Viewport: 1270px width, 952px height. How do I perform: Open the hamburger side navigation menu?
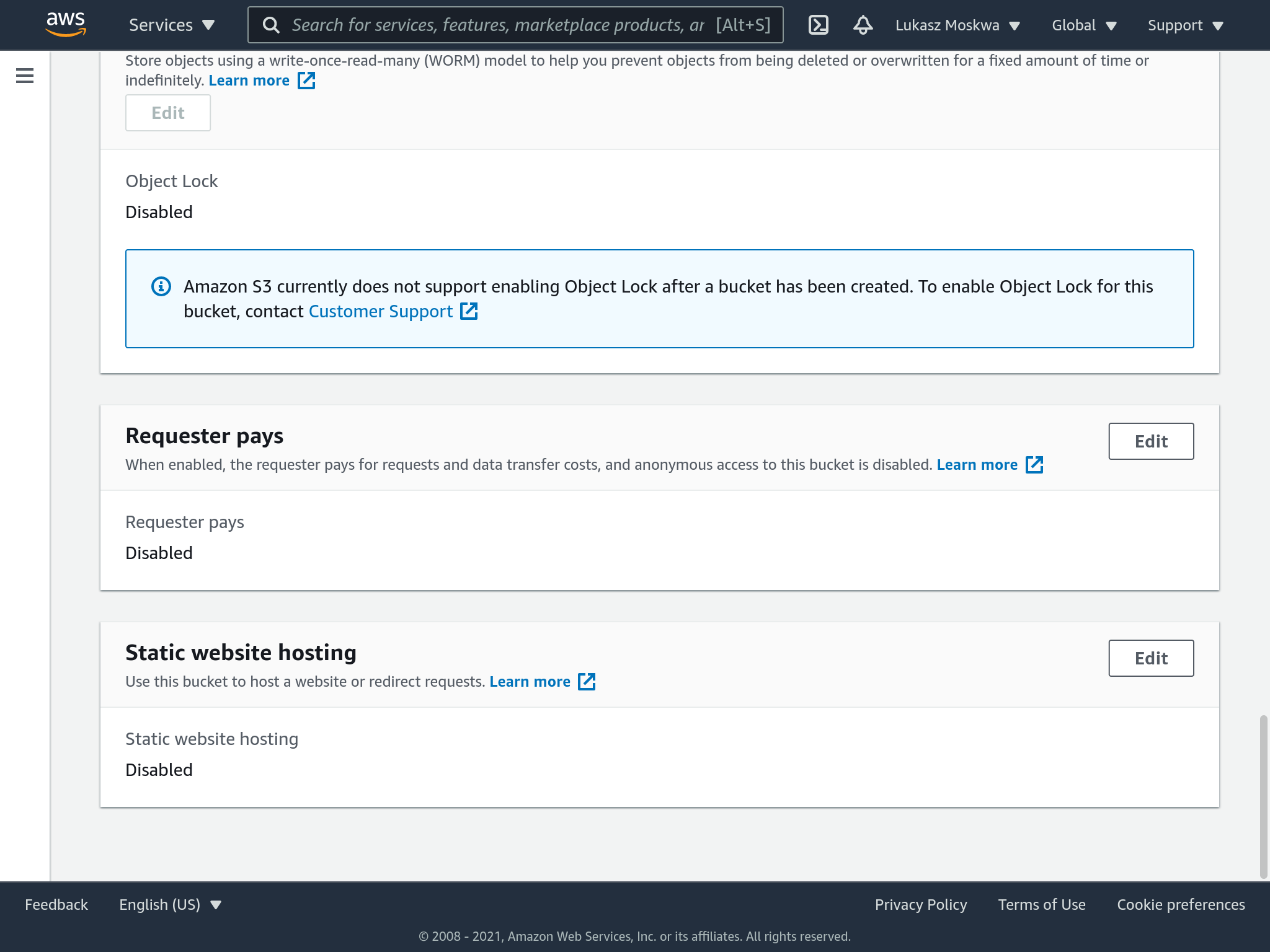point(25,76)
